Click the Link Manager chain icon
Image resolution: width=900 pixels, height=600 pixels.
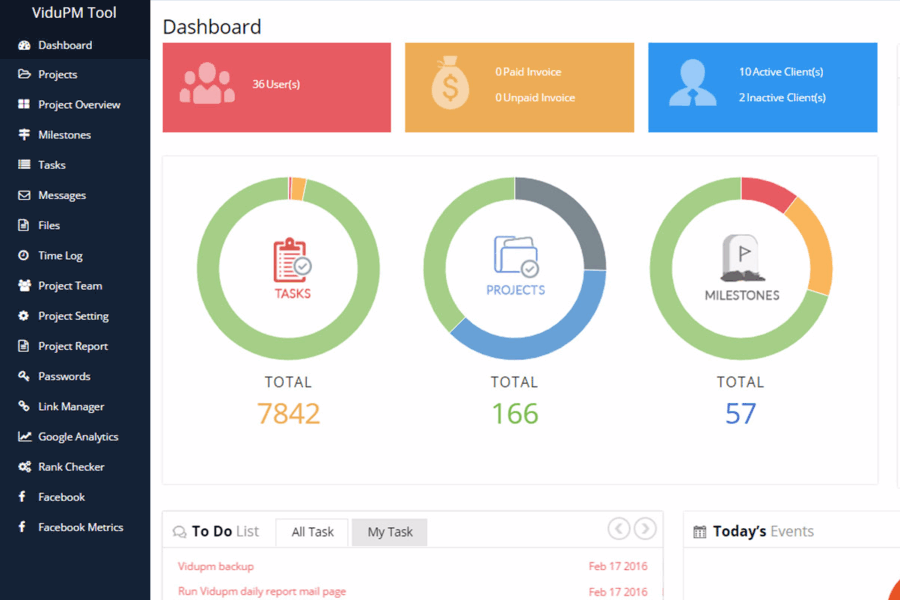click(x=24, y=406)
